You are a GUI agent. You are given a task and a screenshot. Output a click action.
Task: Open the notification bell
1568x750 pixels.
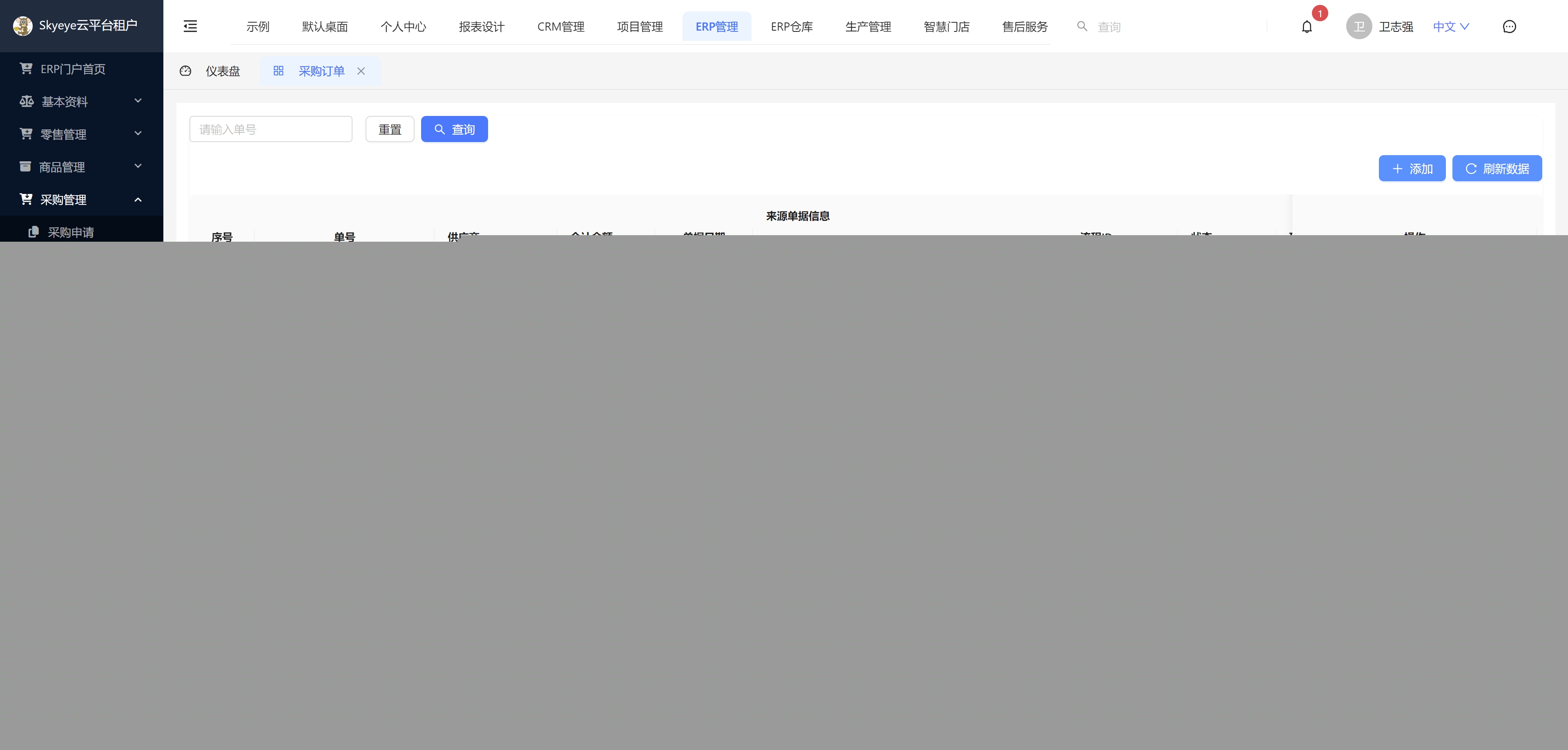pyautogui.click(x=1306, y=27)
